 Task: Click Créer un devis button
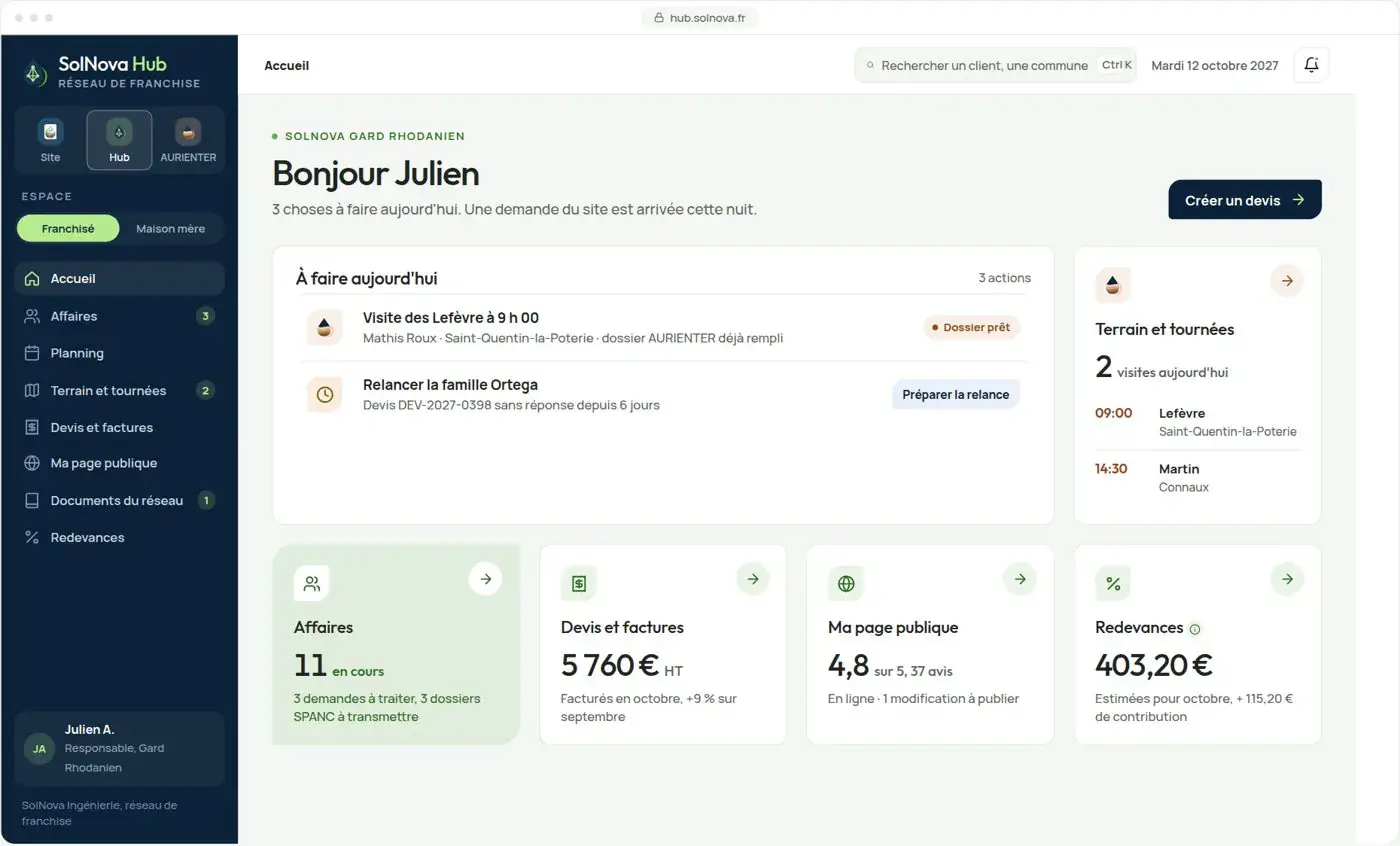[x=1245, y=200]
